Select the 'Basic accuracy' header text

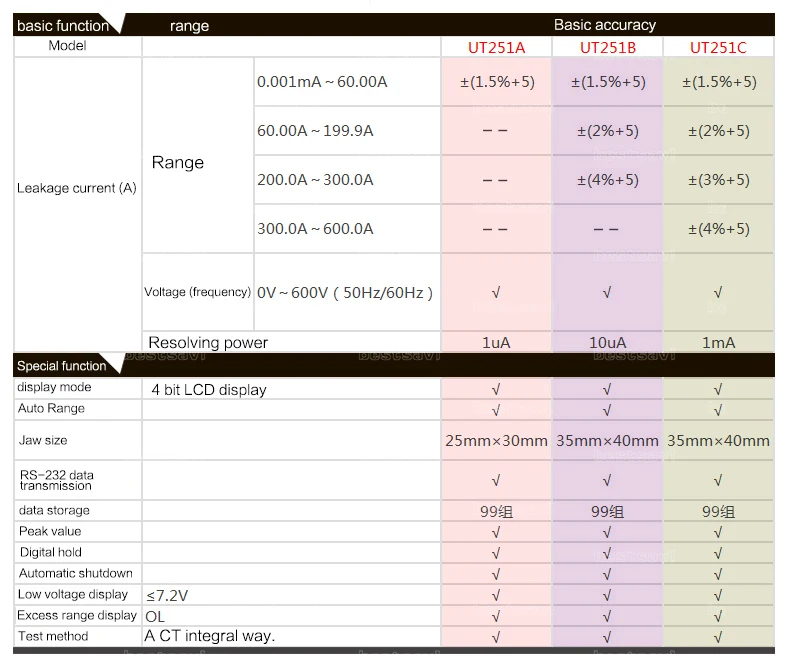[605, 25]
